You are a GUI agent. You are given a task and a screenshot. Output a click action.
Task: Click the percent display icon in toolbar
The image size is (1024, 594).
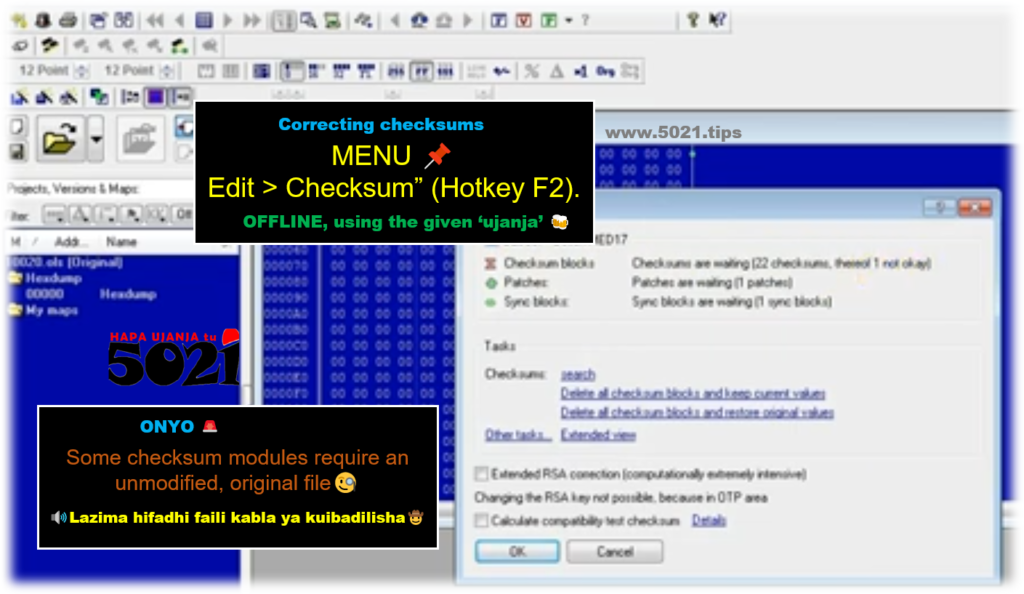[x=531, y=71]
